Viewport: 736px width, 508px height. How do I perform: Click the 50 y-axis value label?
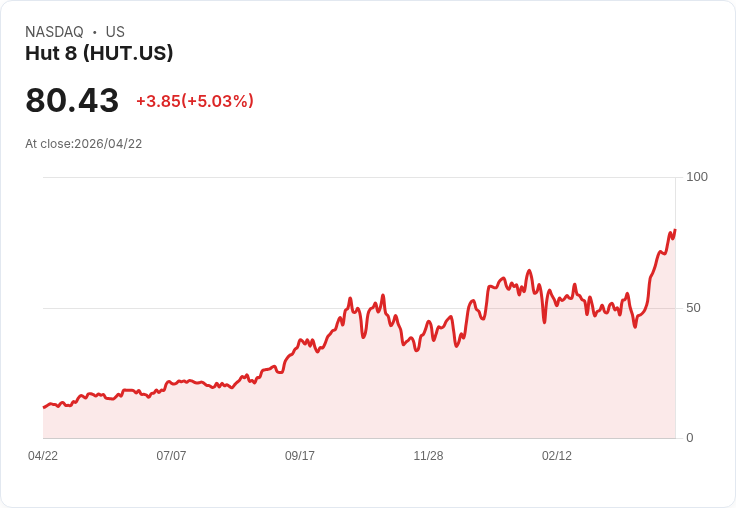(x=693, y=308)
